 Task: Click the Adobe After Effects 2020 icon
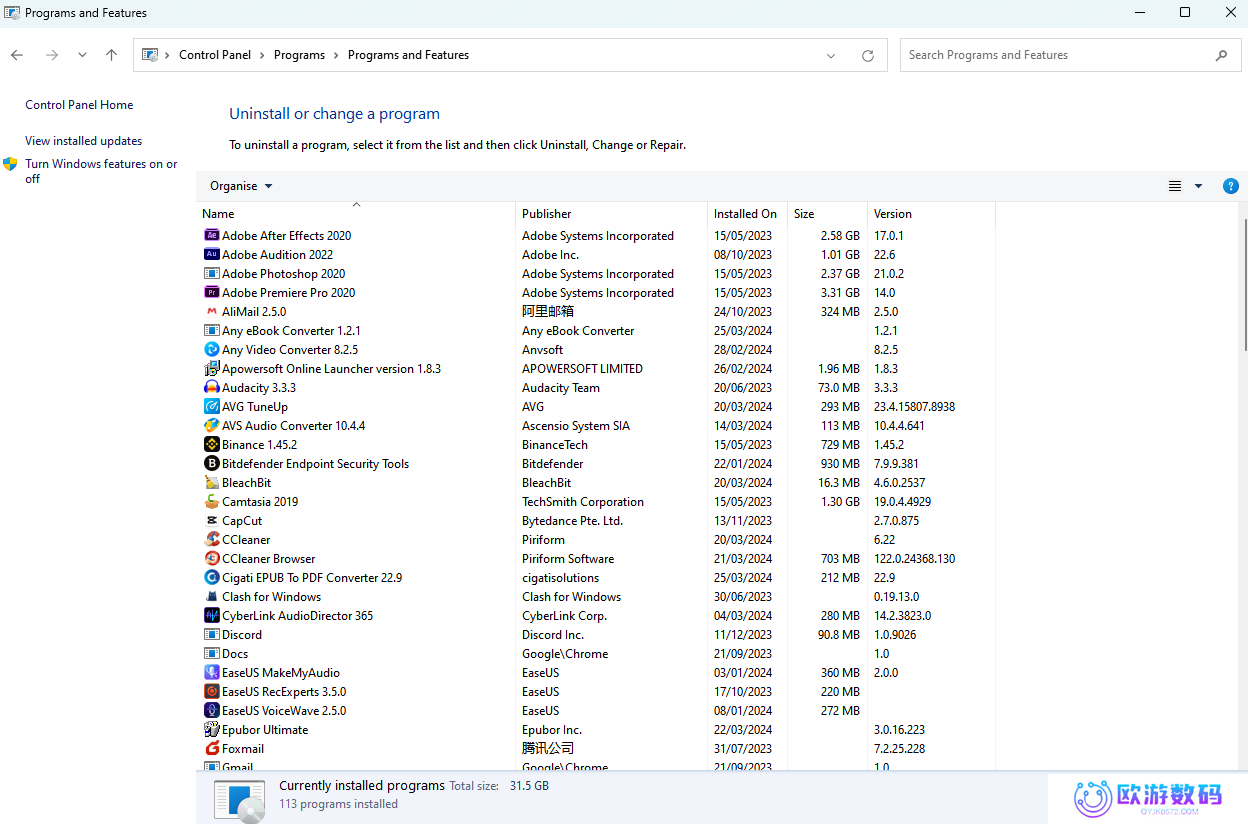tap(211, 236)
